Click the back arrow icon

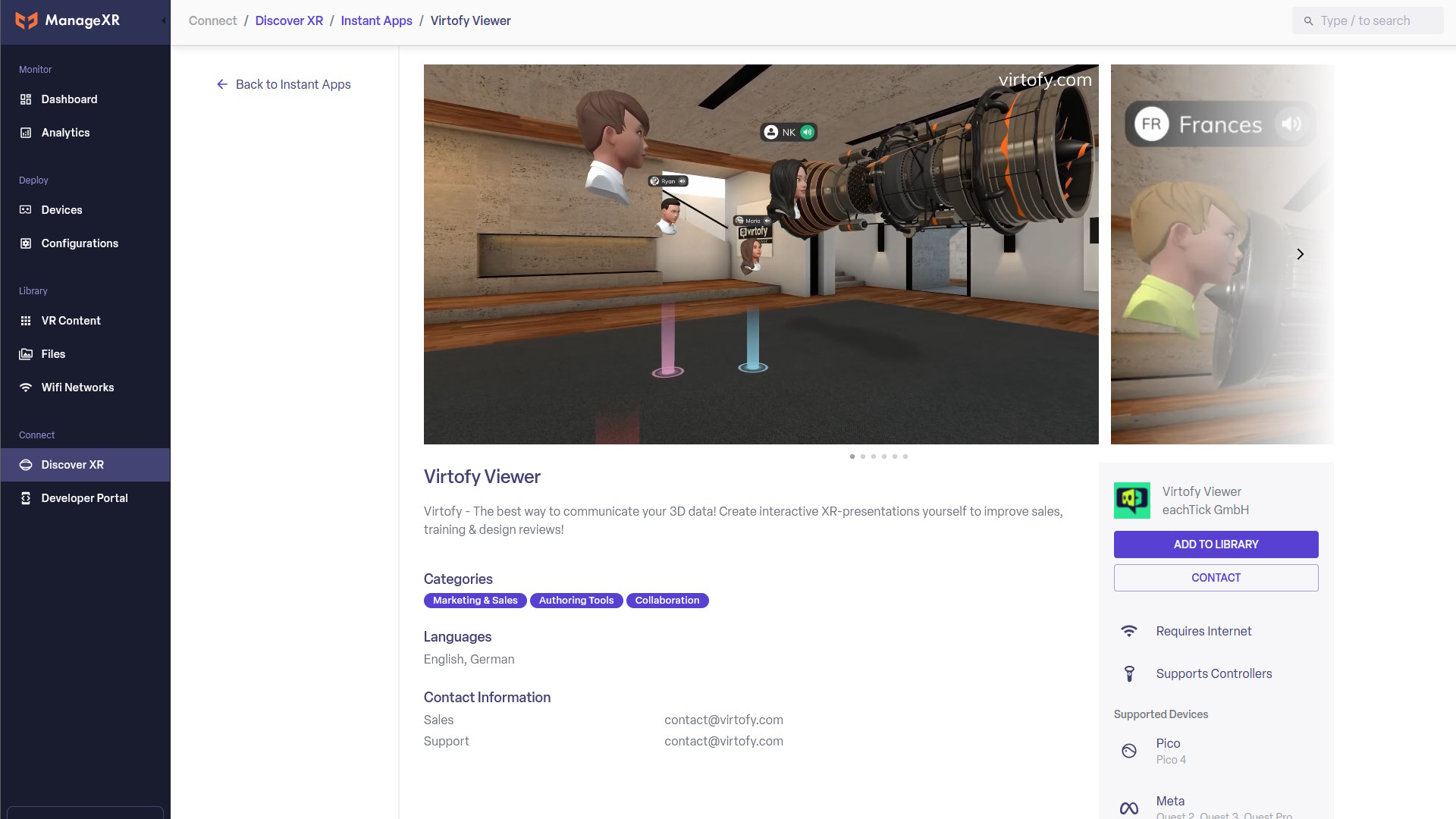click(222, 84)
